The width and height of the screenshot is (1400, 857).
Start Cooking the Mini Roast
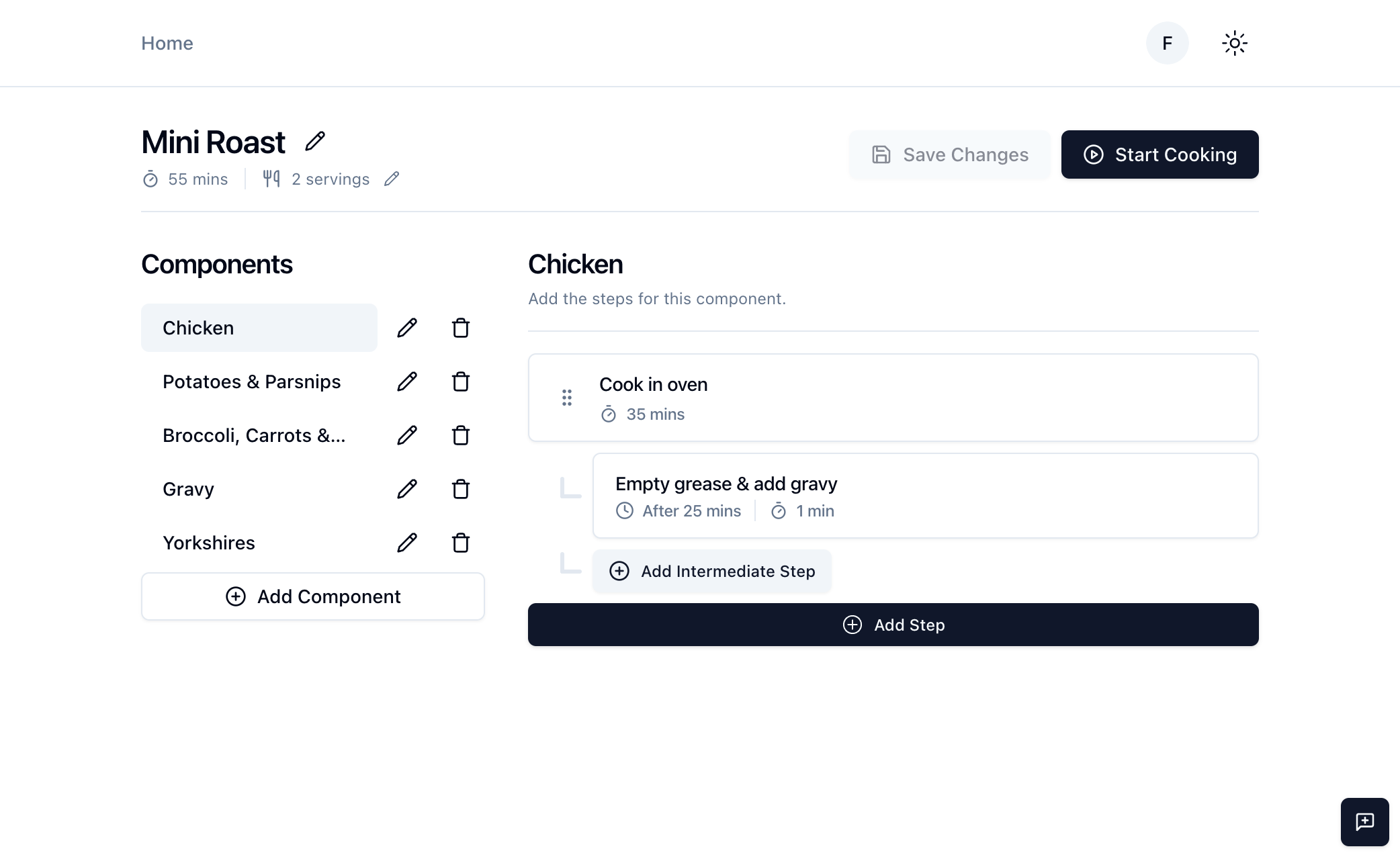[x=1160, y=154]
